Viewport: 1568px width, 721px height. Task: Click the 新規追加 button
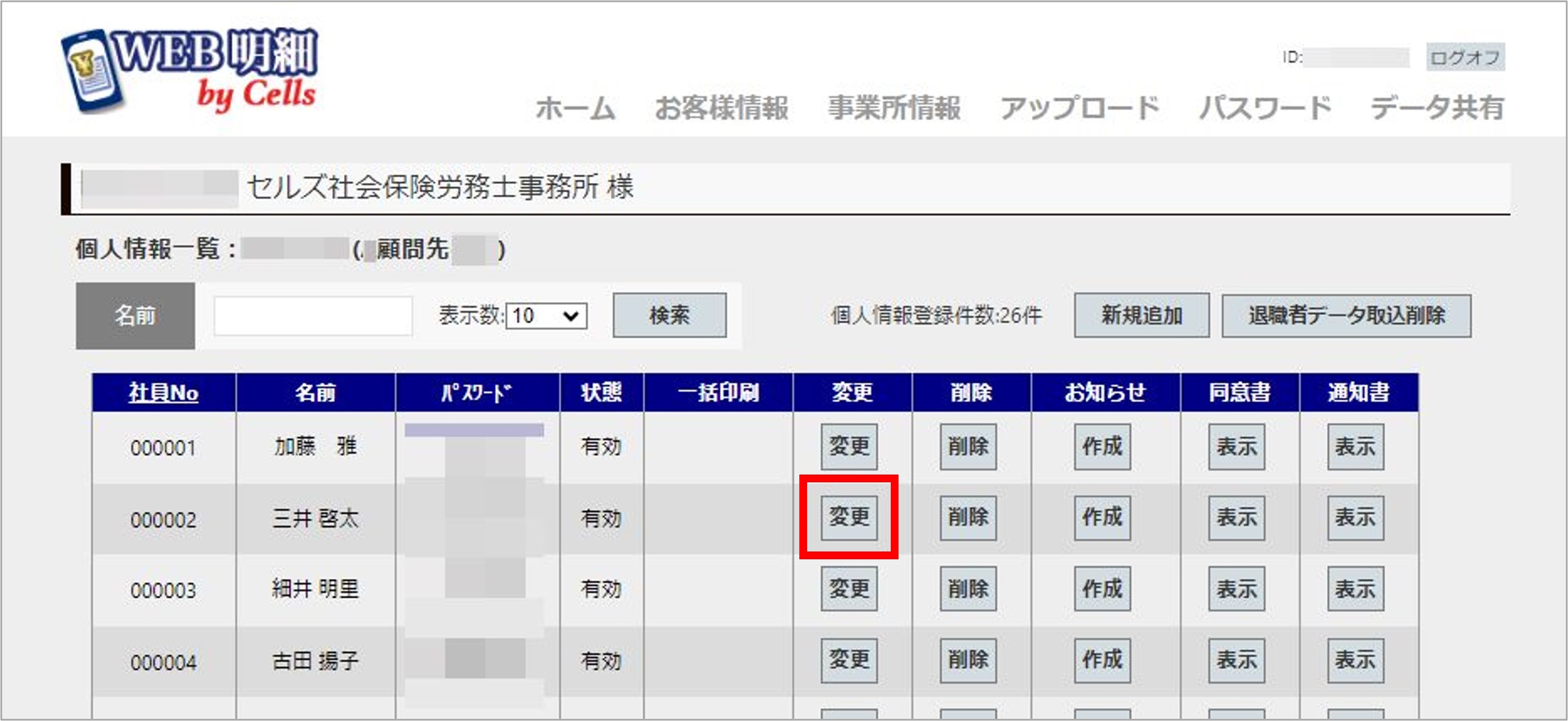1142,315
